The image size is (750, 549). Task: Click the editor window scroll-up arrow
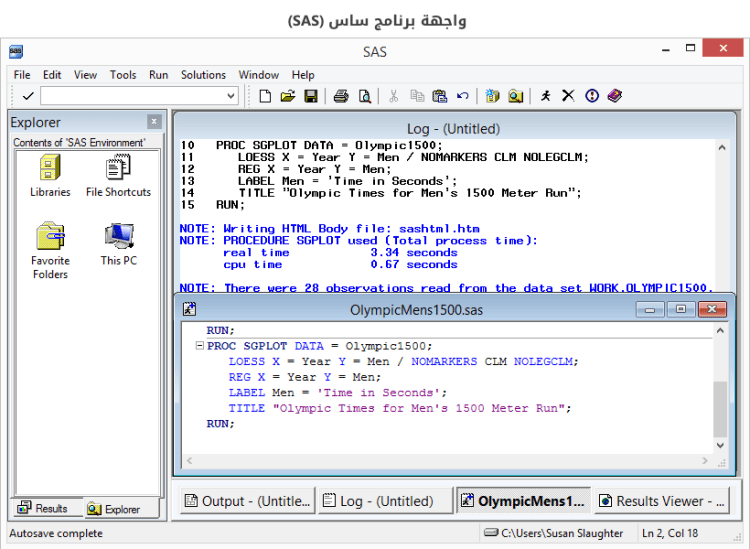720,330
